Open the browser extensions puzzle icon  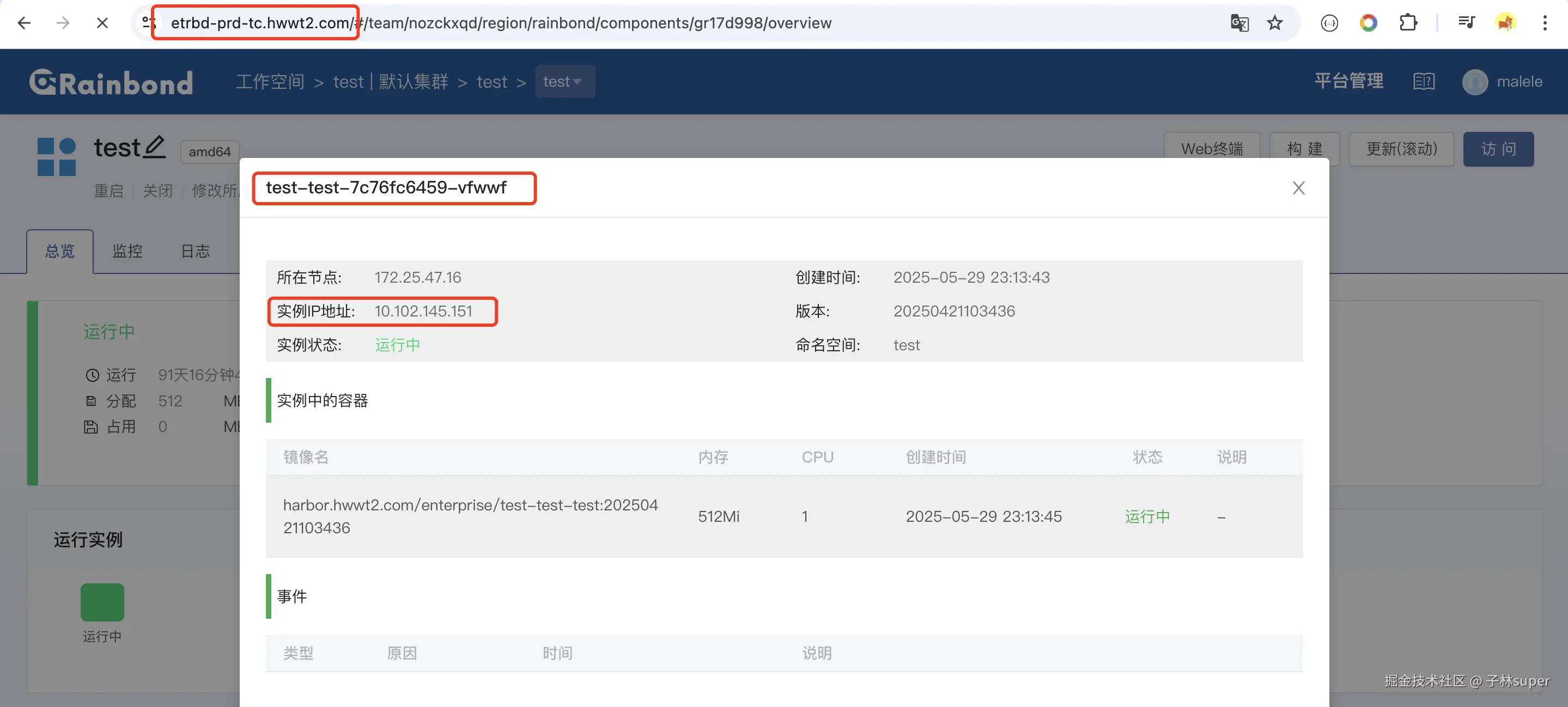tap(1407, 23)
